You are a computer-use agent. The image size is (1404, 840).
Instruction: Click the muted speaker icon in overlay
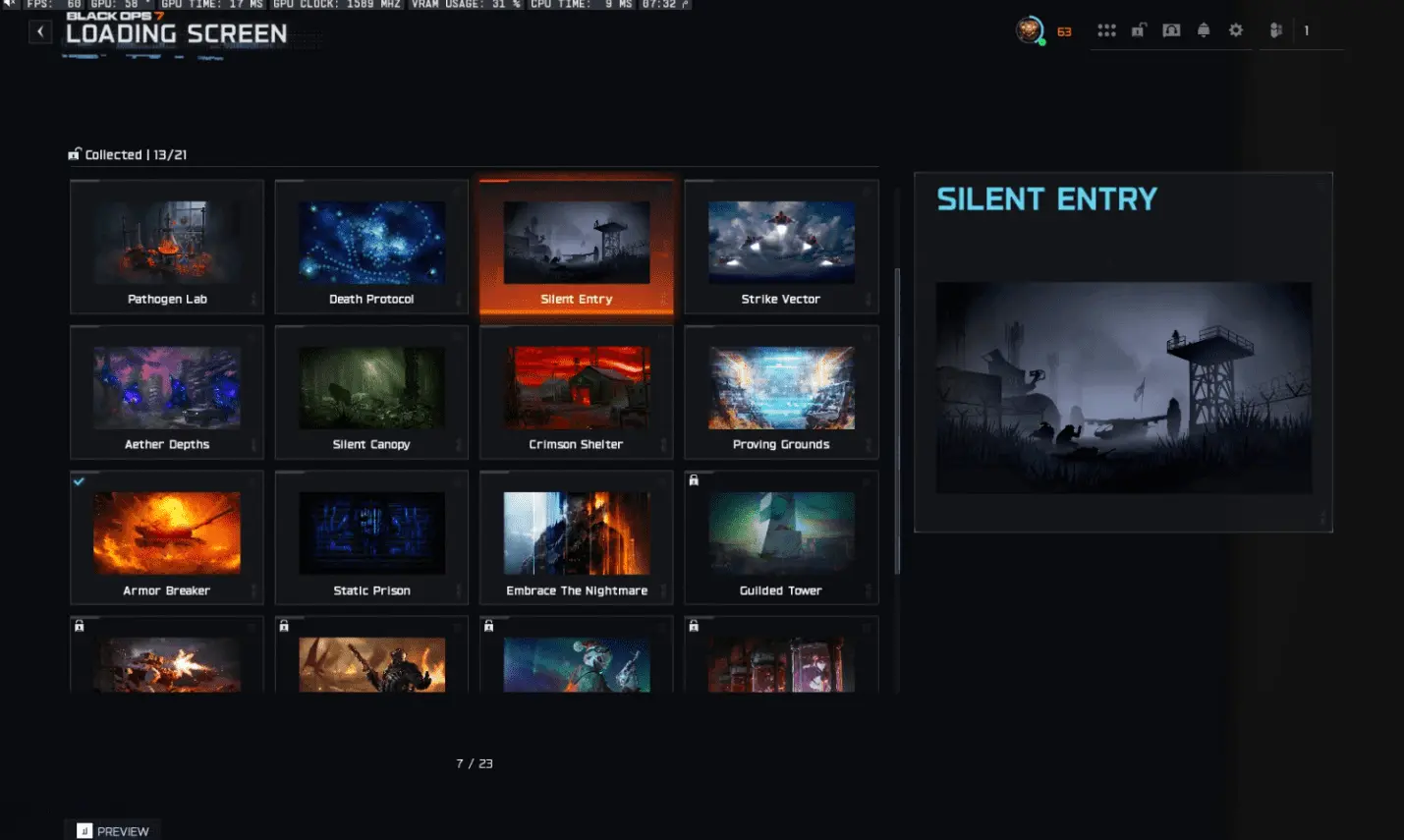pyautogui.click(x=10, y=4)
